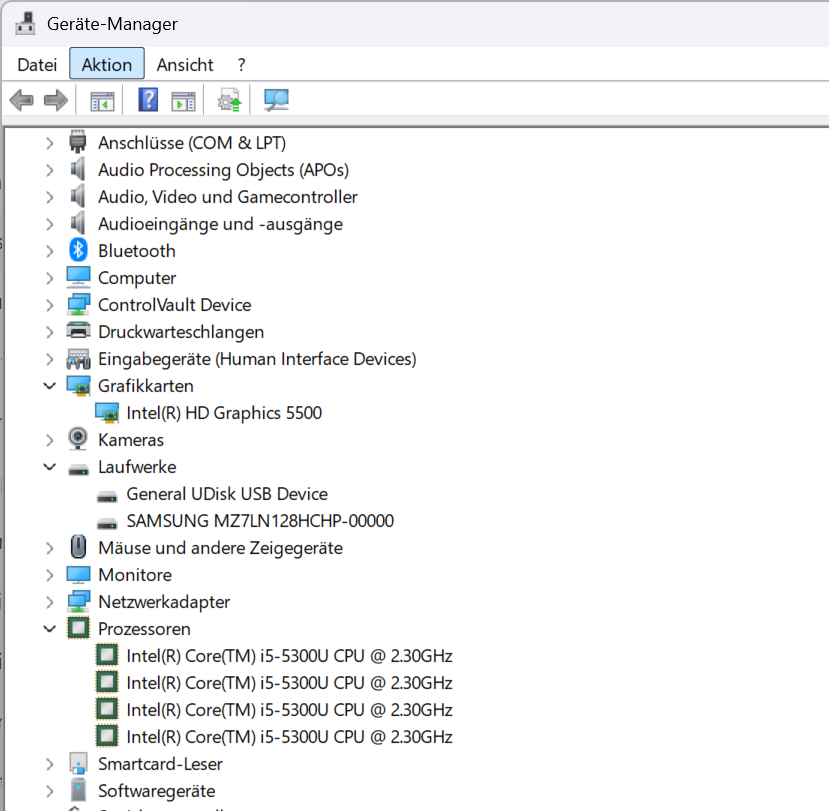Image resolution: width=829 pixels, height=811 pixels.
Task: Expand the Kameras chevron
Action: point(49,440)
